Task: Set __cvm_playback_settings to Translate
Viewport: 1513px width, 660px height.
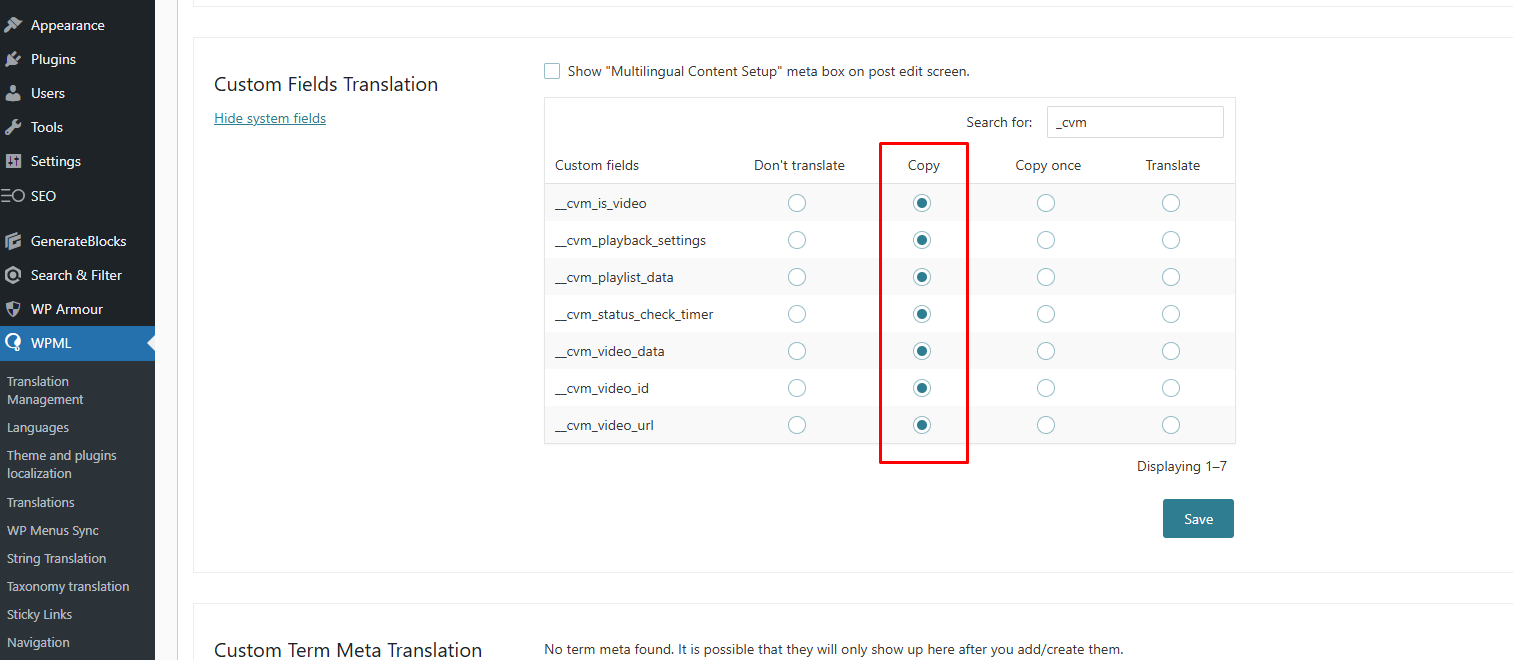Action: click(x=1171, y=240)
